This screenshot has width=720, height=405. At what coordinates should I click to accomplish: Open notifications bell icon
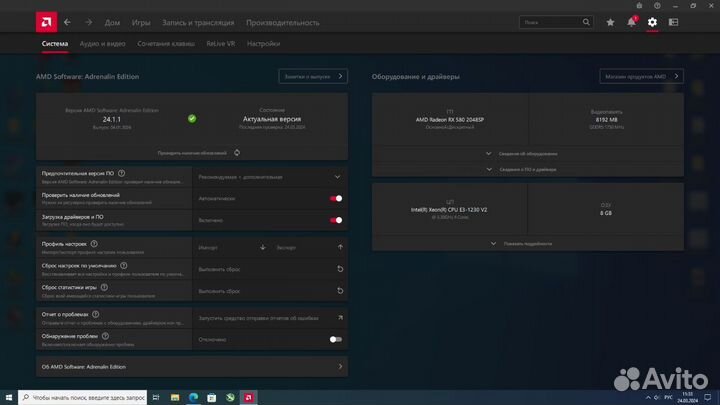[632, 22]
